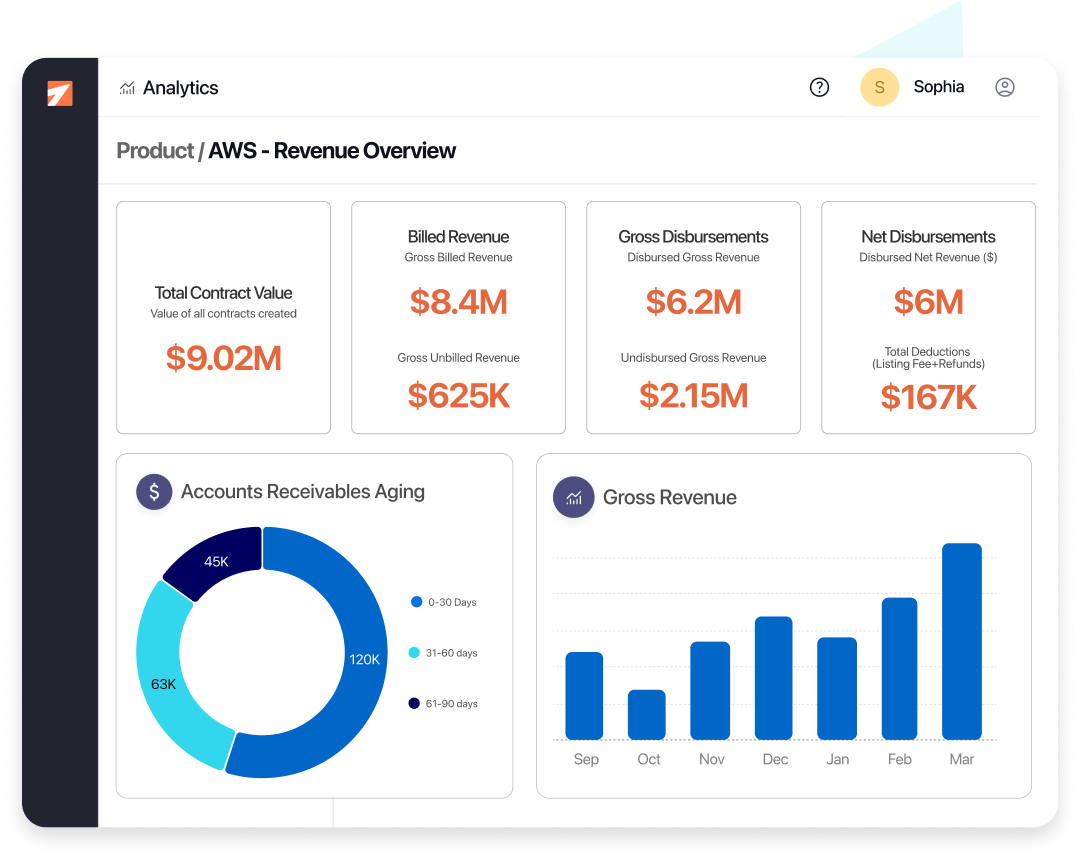The image size is (1079, 857).
Task: Click the $2.15M undisbursed gross revenue value
Action: [694, 396]
